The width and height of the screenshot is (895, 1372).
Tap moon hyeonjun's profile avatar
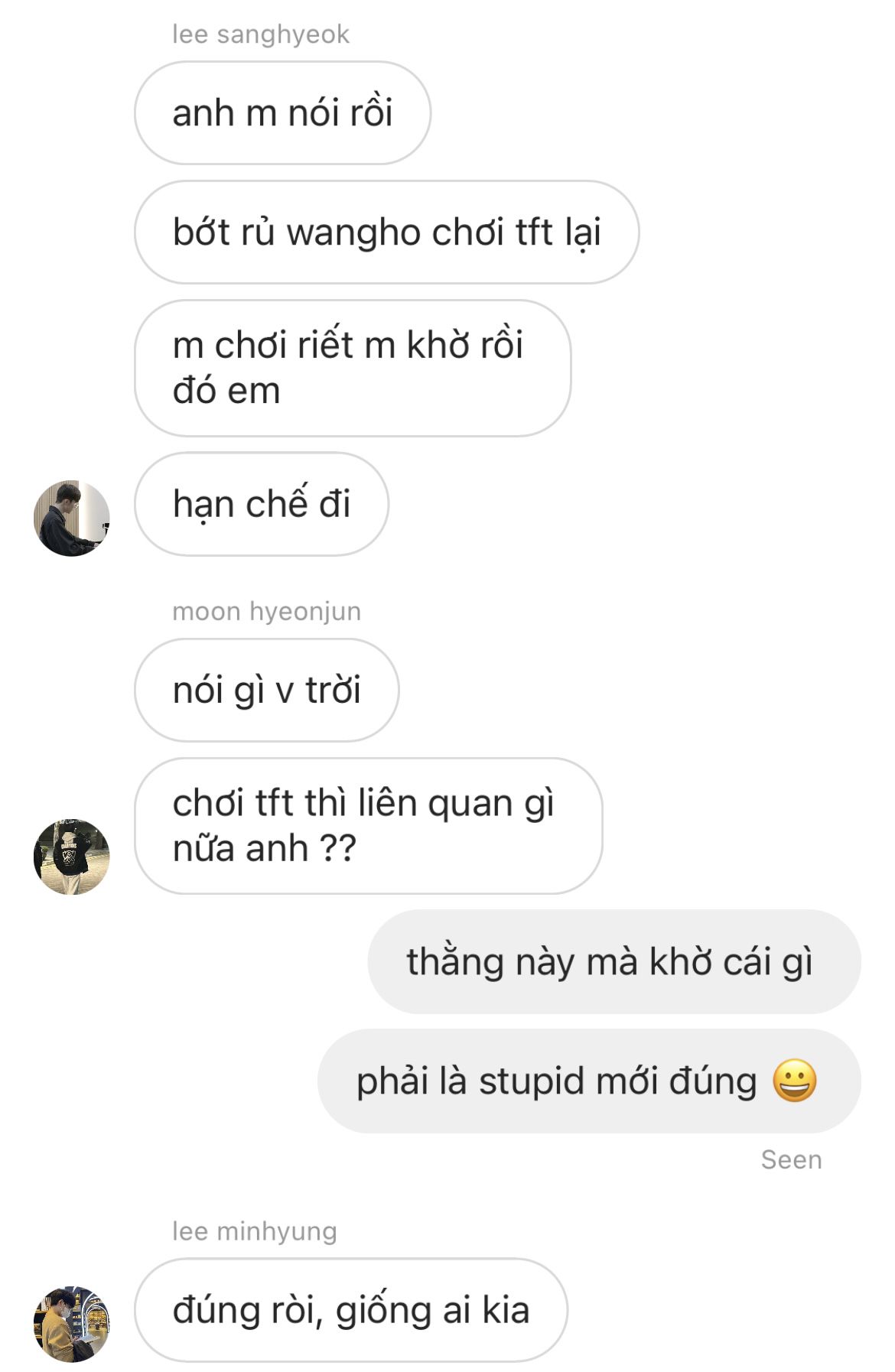pyautogui.click(x=72, y=857)
